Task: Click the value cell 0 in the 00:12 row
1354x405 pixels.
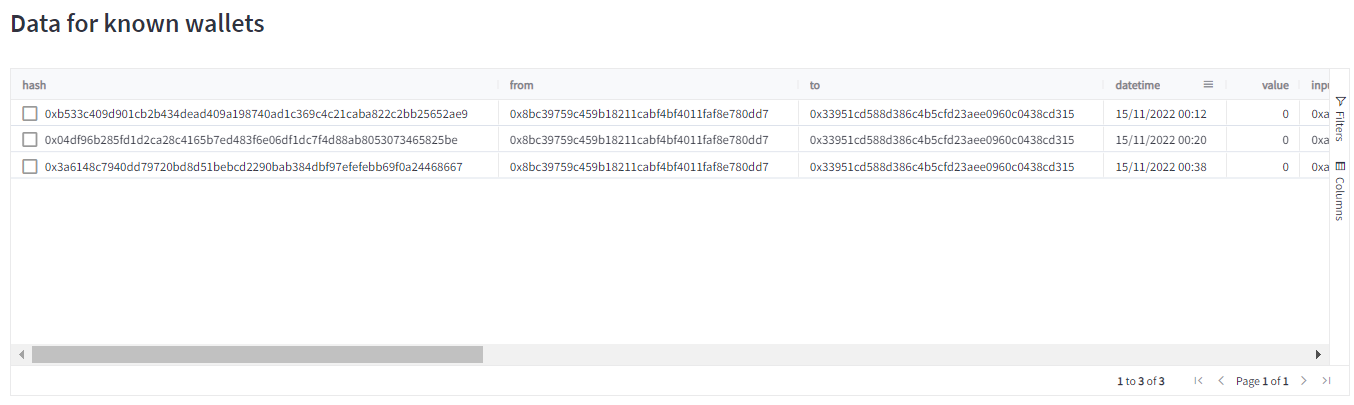Action: coord(1286,113)
